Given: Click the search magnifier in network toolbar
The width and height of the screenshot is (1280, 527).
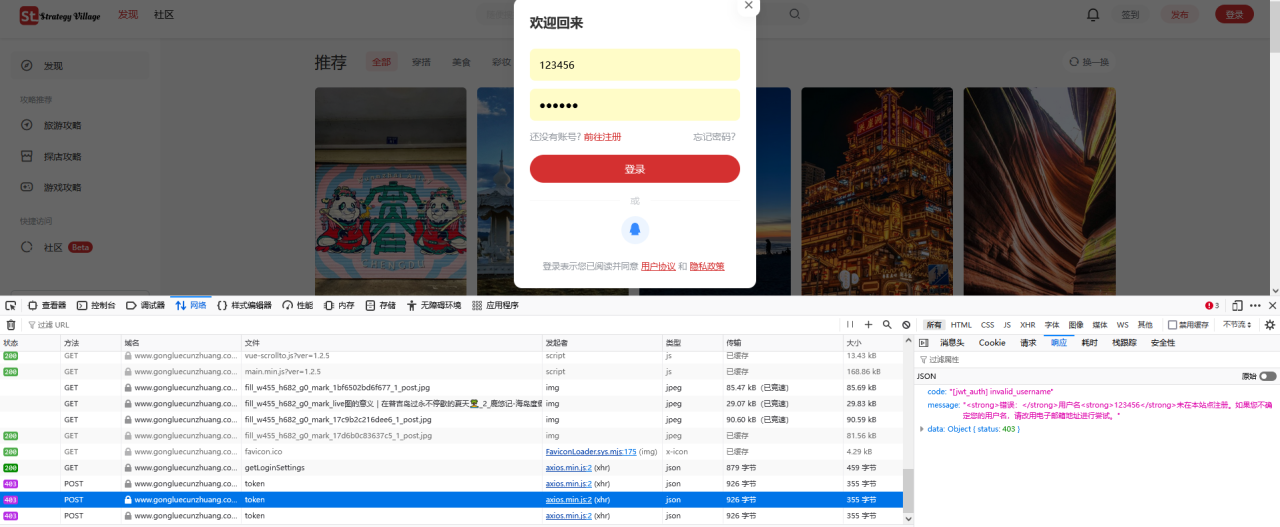Looking at the screenshot, I should [x=887, y=325].
